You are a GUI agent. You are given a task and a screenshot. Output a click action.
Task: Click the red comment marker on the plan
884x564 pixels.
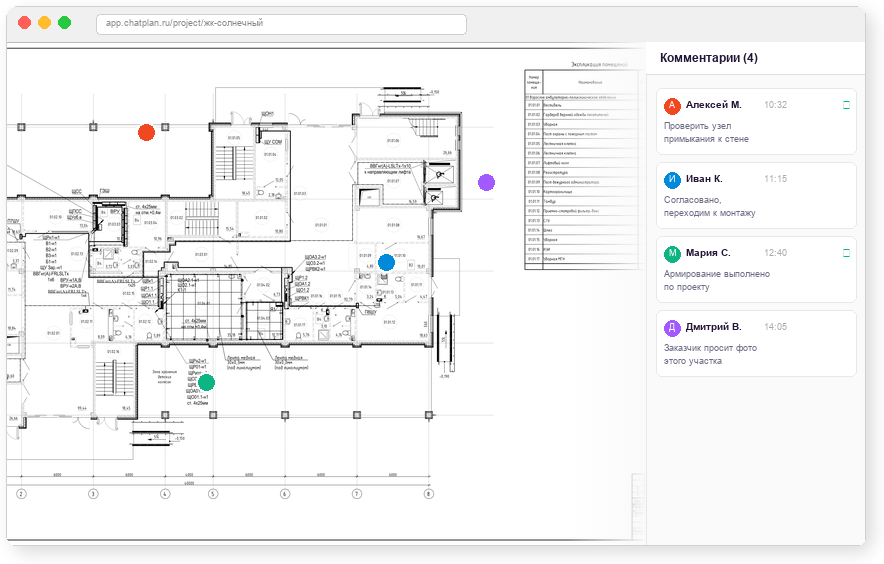pos(146,132)
